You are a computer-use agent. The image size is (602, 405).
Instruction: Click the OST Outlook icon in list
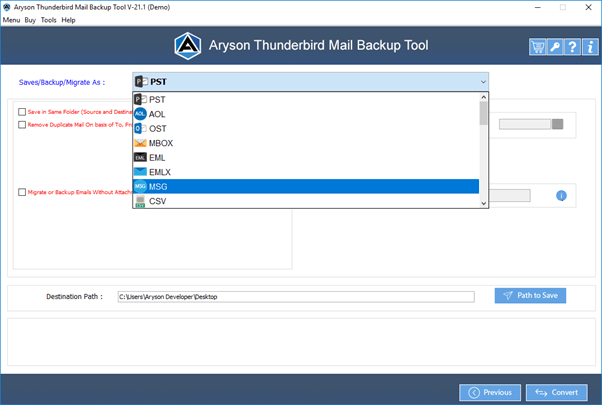coord(140,129)
